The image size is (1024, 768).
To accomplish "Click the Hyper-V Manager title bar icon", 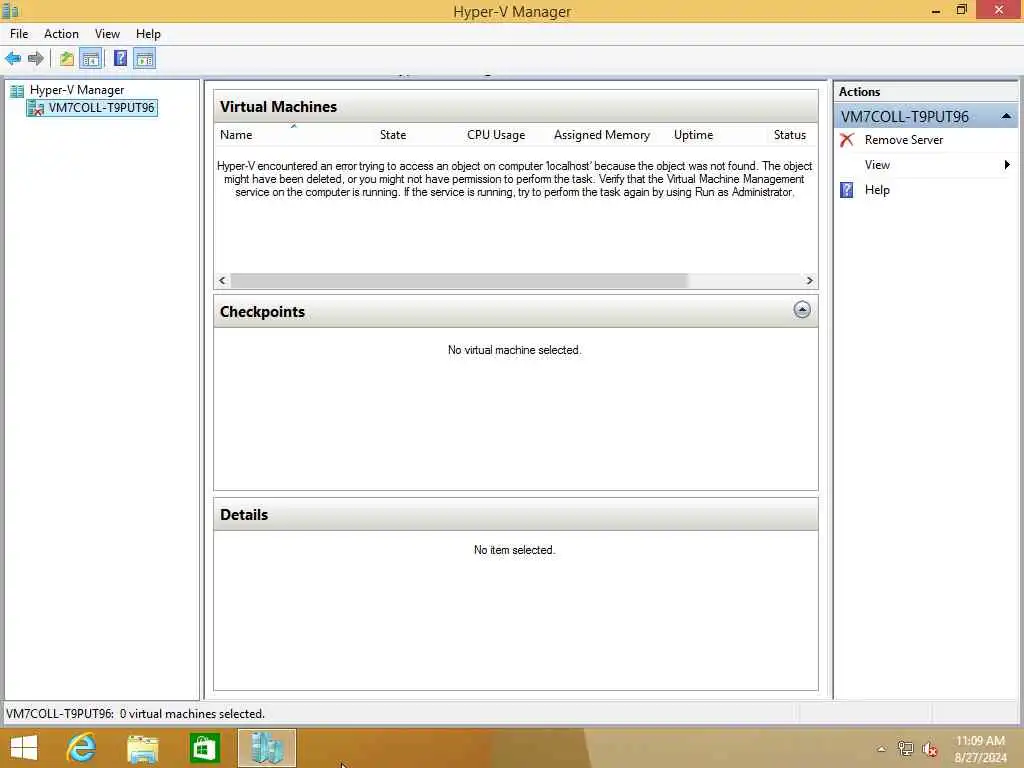I will (x=10, y=10).
